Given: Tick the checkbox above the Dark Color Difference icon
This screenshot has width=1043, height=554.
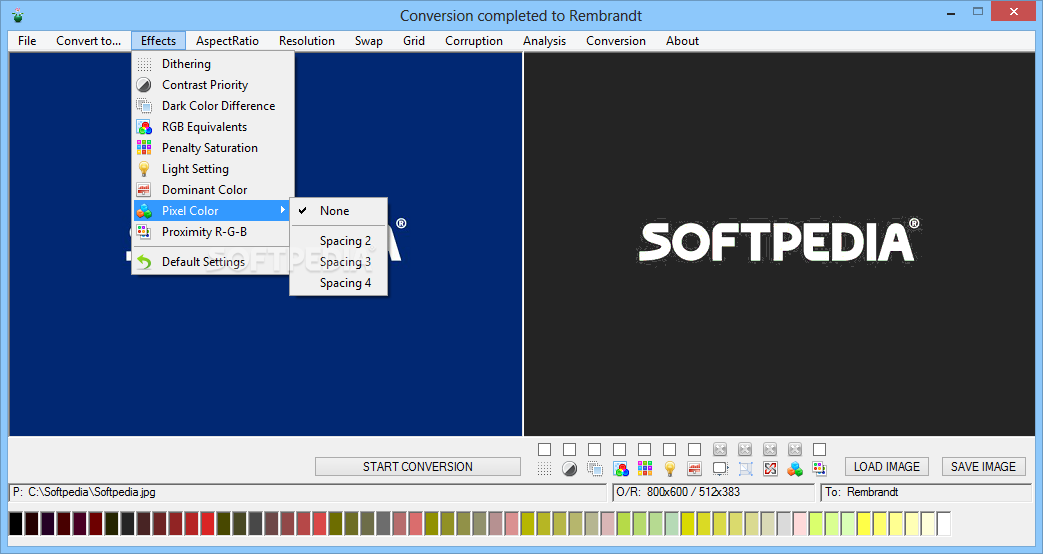Looking at the screenshot, I should (595, 450).
